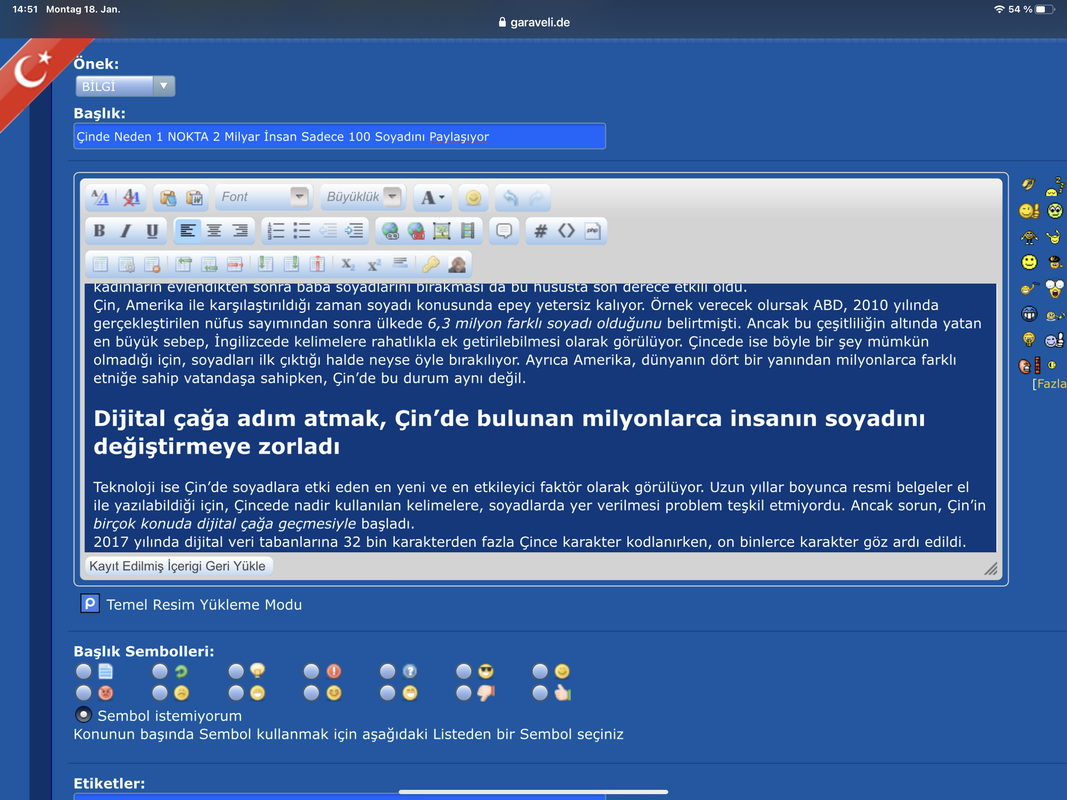1067x800 pixels.
Task: Click "Kayıt Edilmiş İçerigi Geri Yükle" button
Action: coord(178,566)
